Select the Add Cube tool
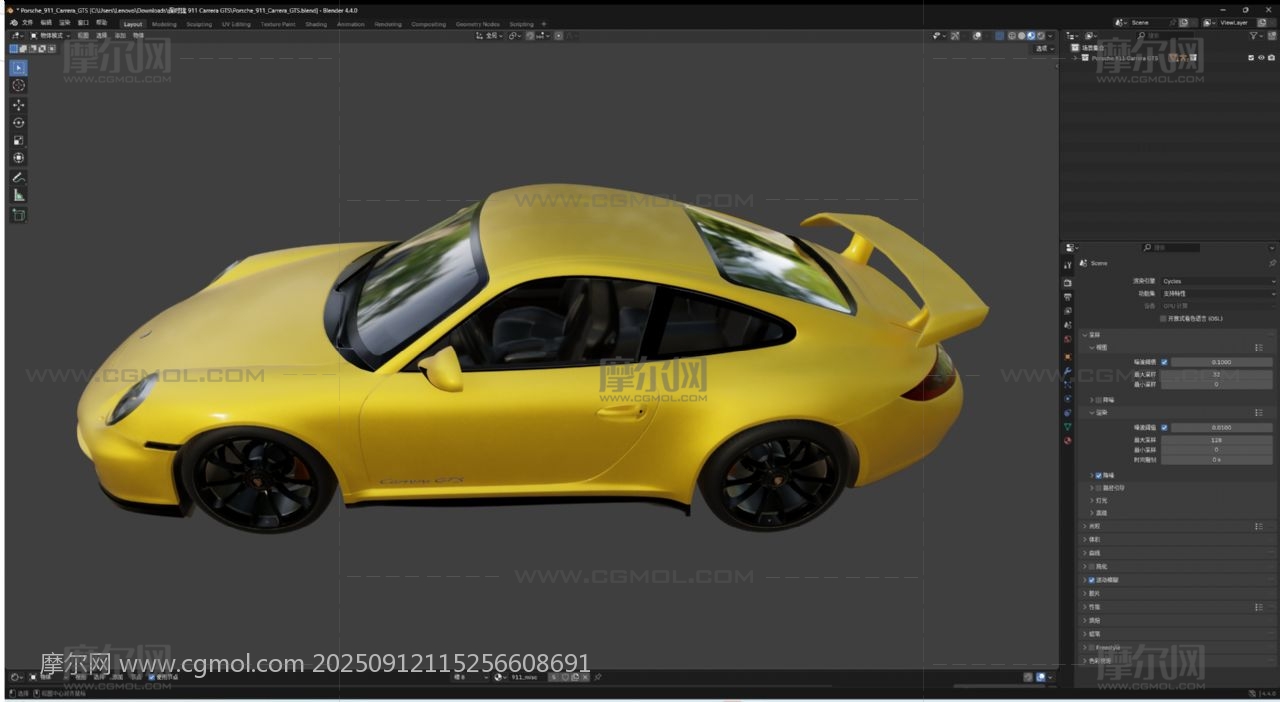The width and height of the screenshot is (1280, 702). click(x=19, y=214)
